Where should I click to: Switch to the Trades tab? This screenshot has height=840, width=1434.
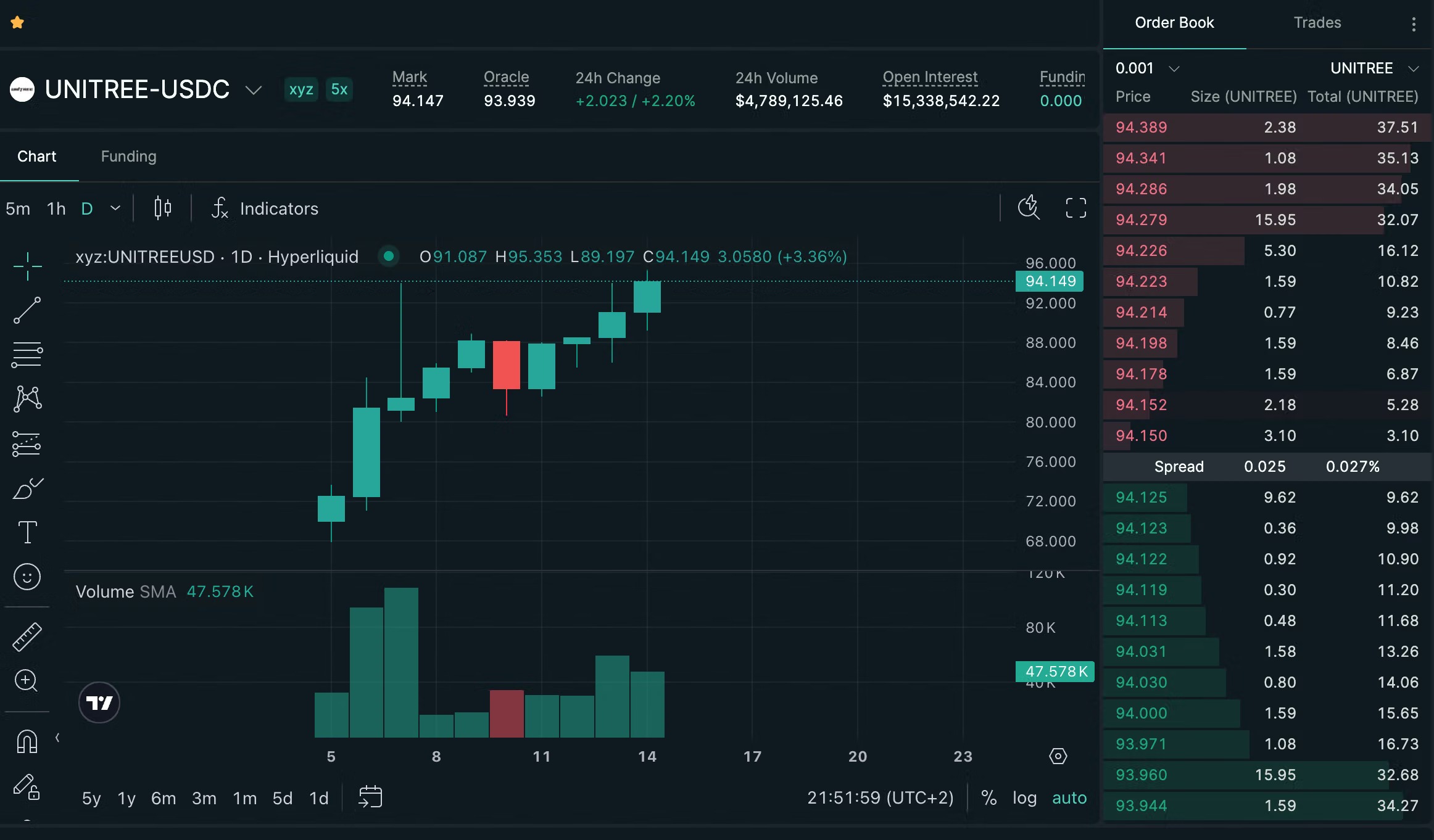[1317, 23]
